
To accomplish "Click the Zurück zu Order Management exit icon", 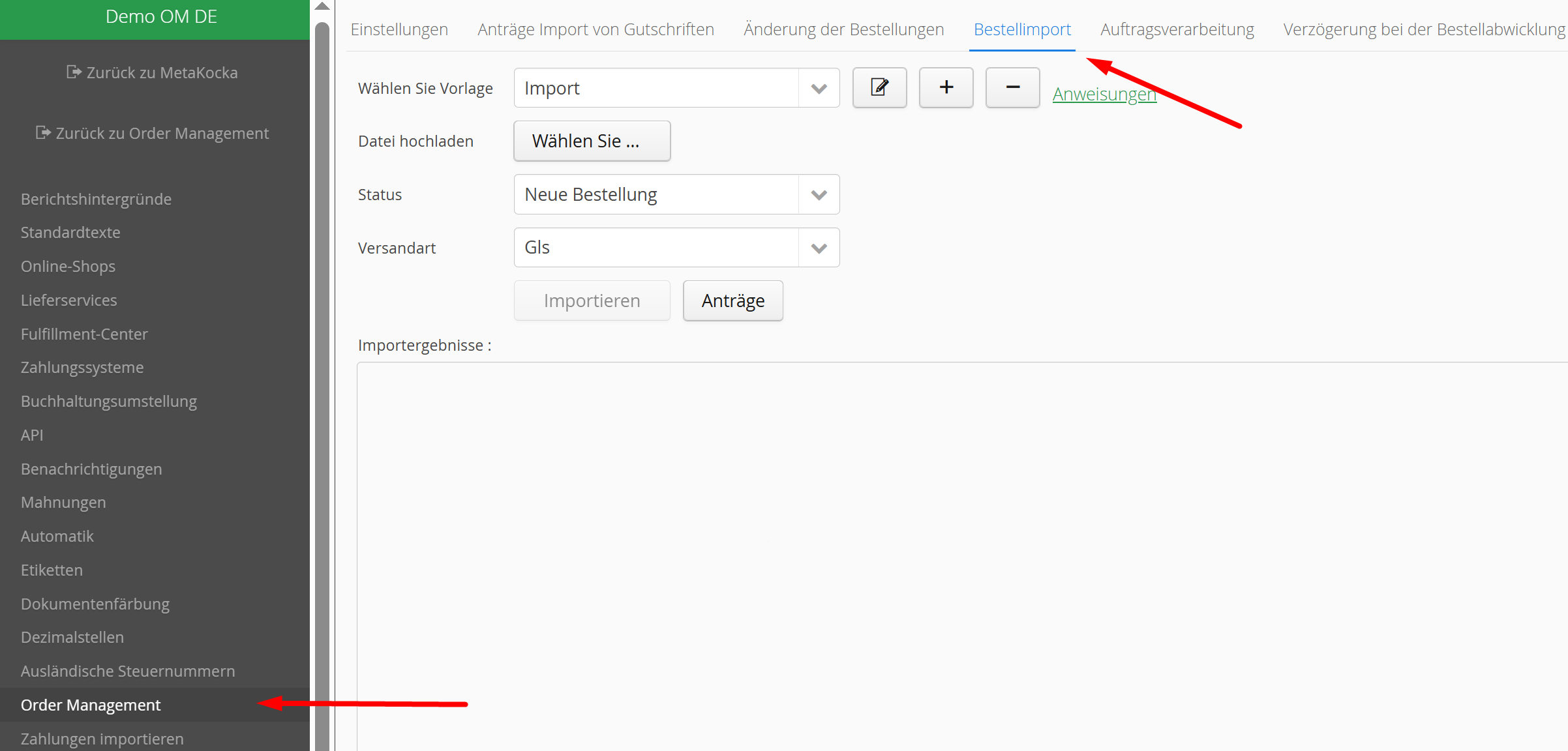I will click(43, 133).
